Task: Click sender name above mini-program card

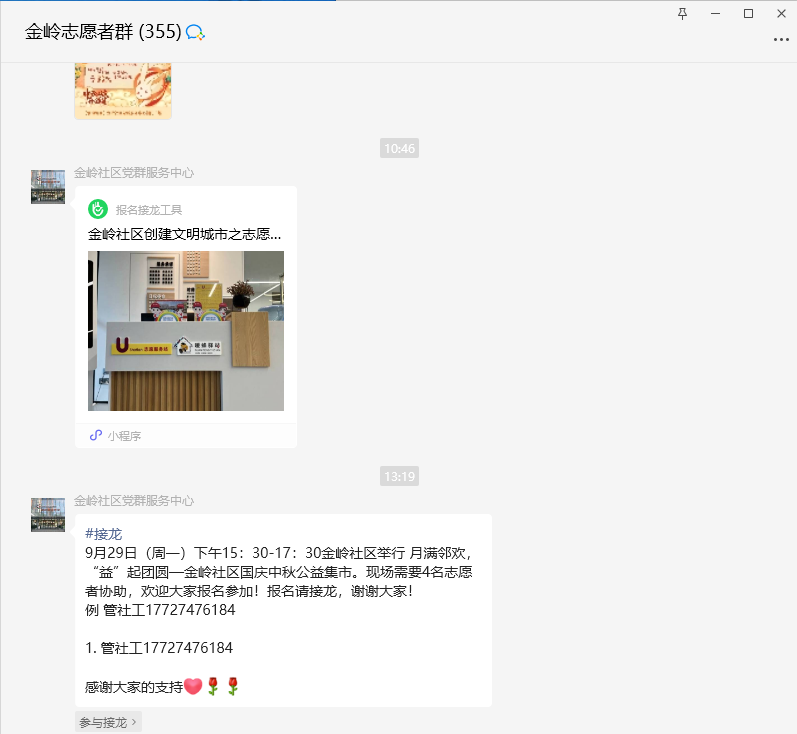Action: [134, 173]
